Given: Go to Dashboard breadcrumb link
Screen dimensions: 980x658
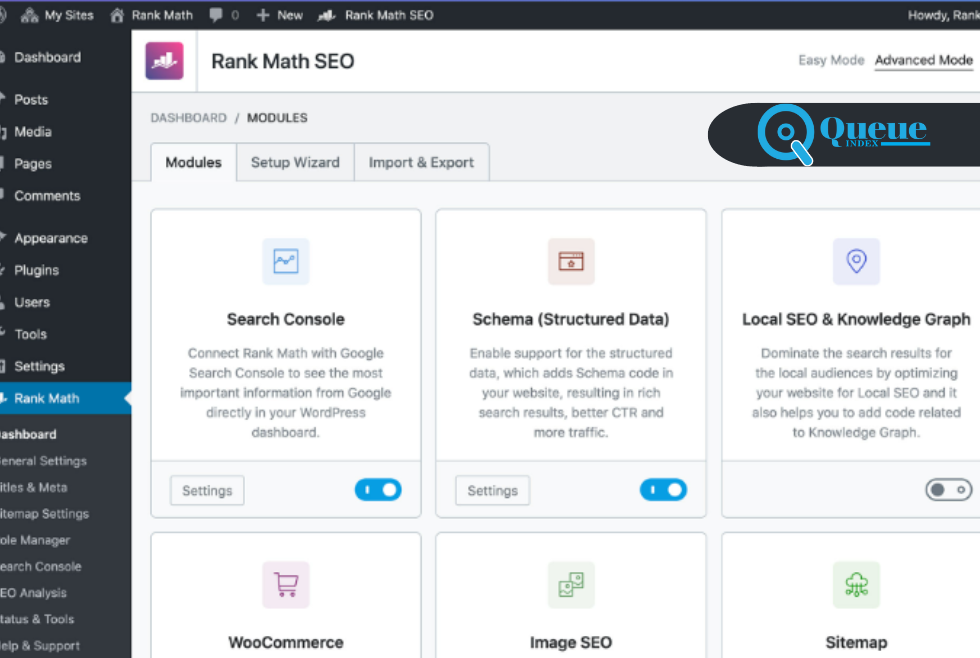Looking at the screenshot, I should [x=188, y=118].
